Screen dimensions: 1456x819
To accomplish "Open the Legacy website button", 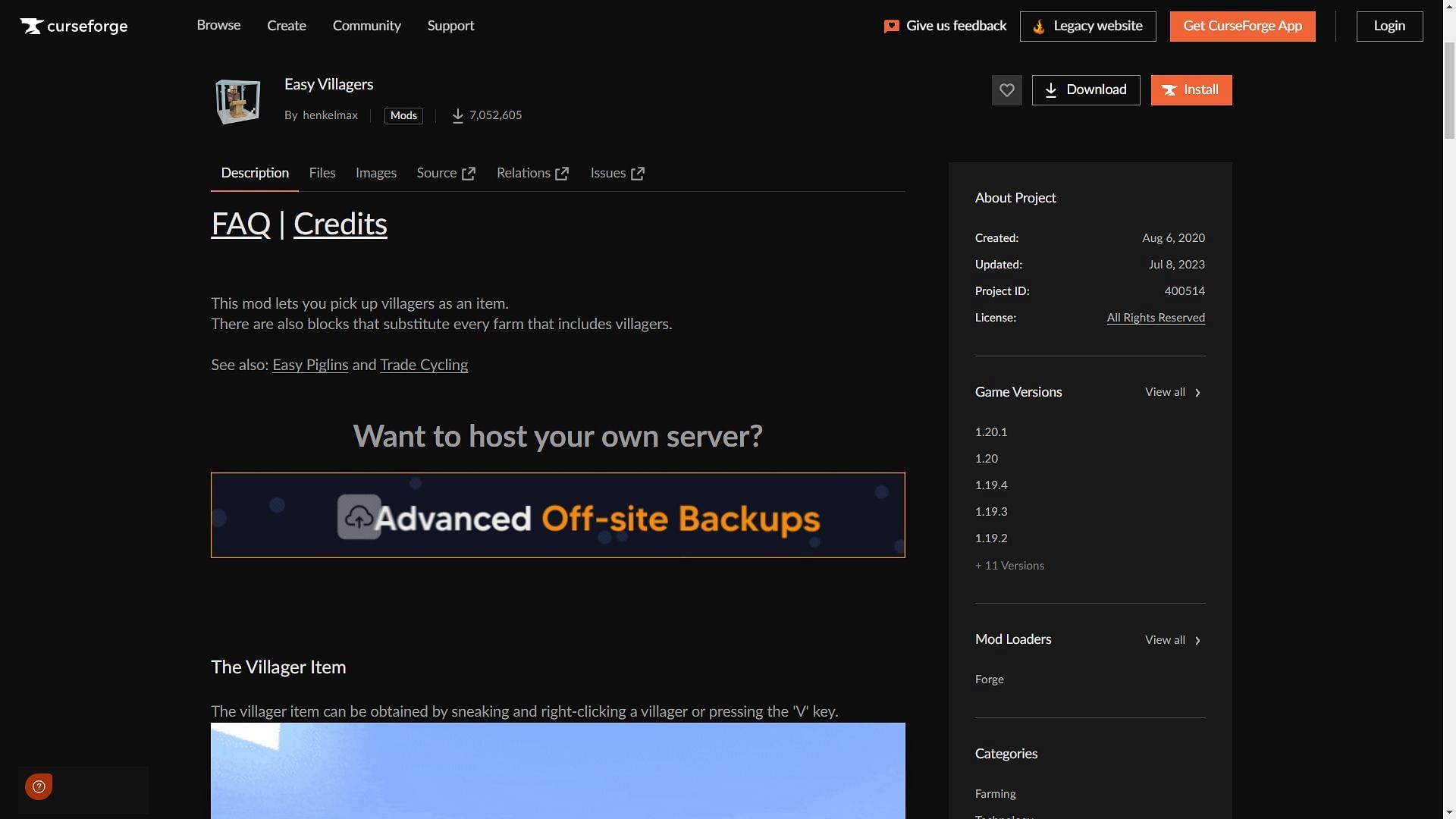I will [1087, 27].
